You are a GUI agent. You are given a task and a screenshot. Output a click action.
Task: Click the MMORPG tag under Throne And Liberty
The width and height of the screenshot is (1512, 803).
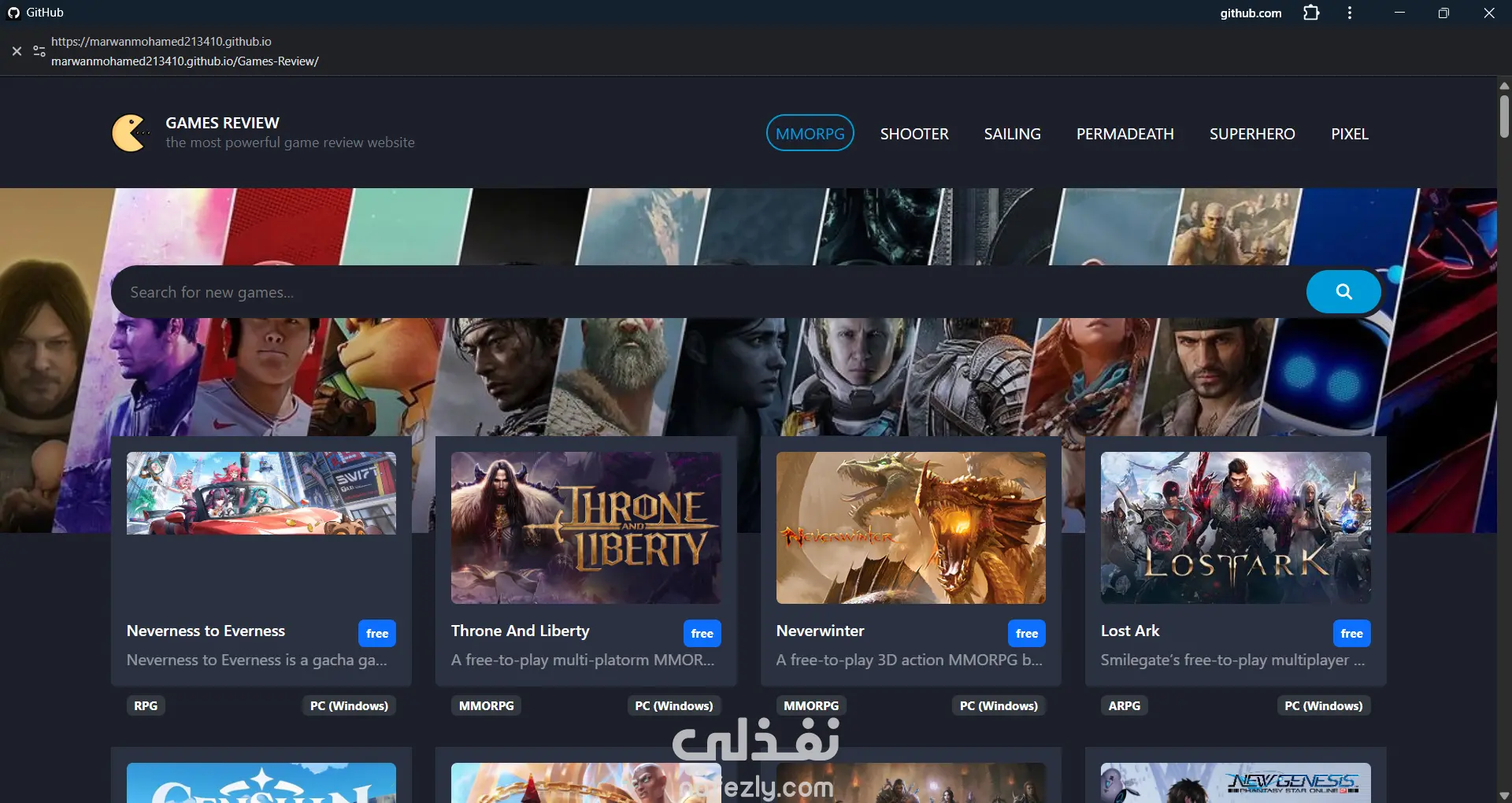pyautogui.click(x=487, y=705)
